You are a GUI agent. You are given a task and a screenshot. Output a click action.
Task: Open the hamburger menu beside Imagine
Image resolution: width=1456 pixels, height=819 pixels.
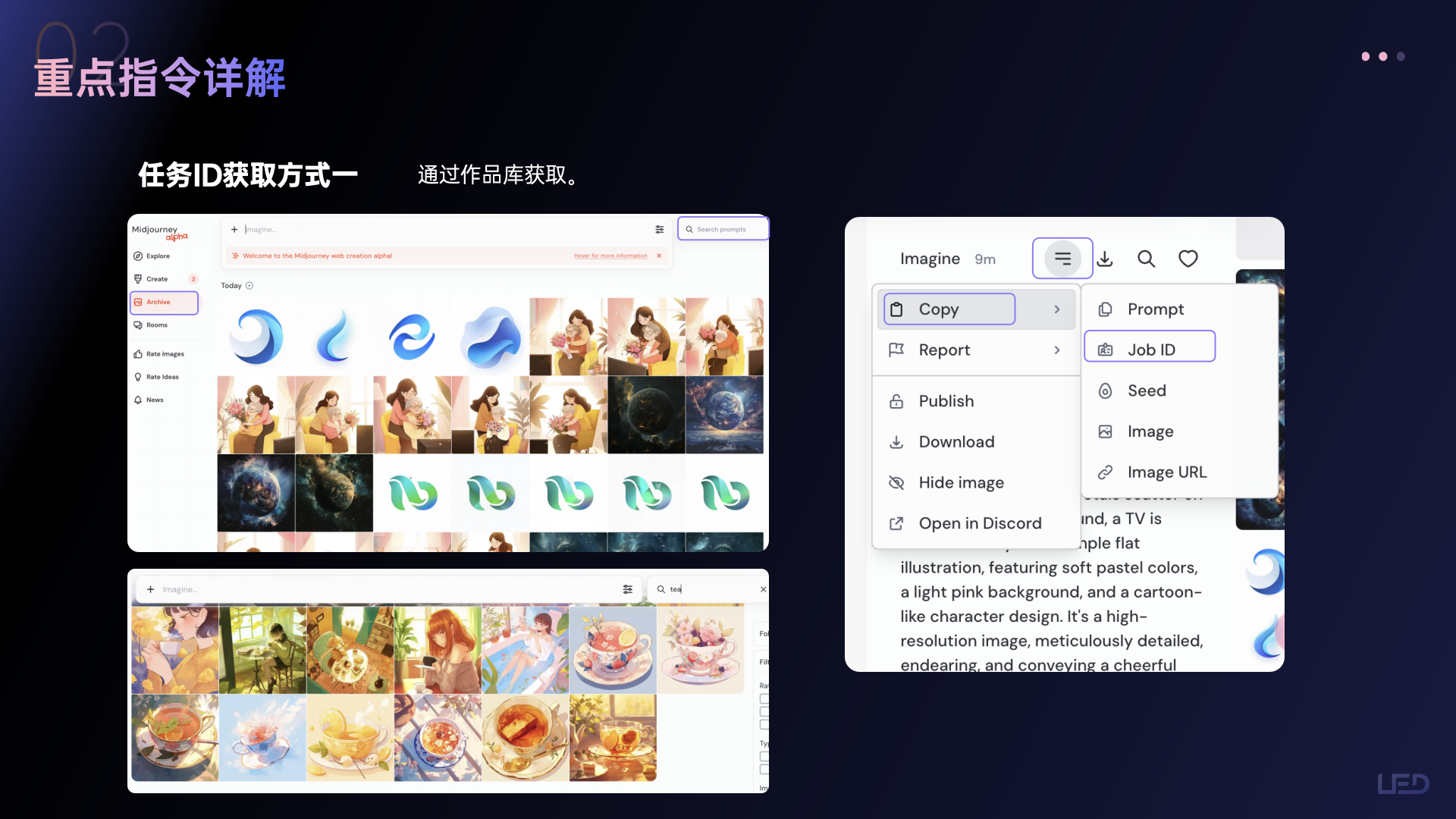coord(1062,259)
